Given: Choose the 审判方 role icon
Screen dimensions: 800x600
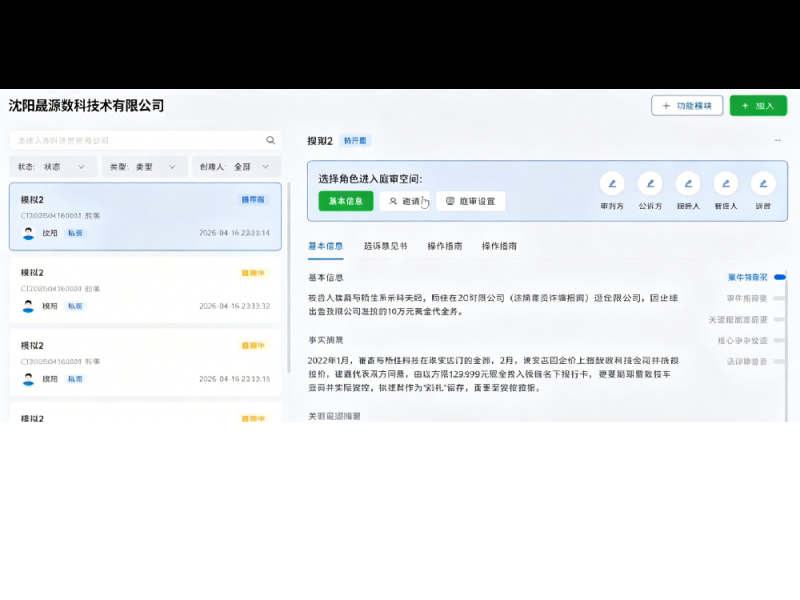Looking at the screenshot, I should (x=612, y=184).
